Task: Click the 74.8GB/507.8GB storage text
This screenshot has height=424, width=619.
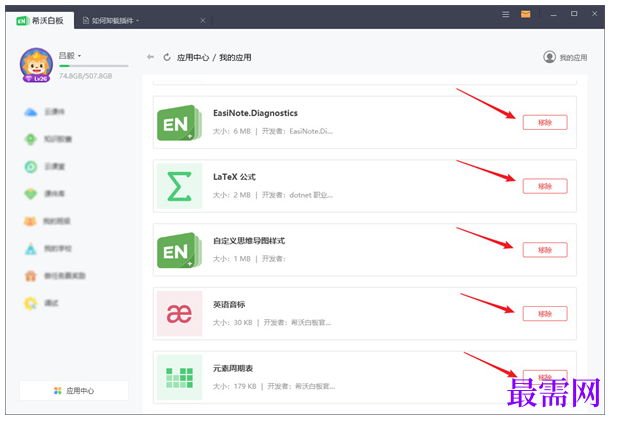Action: click(86, 76)
